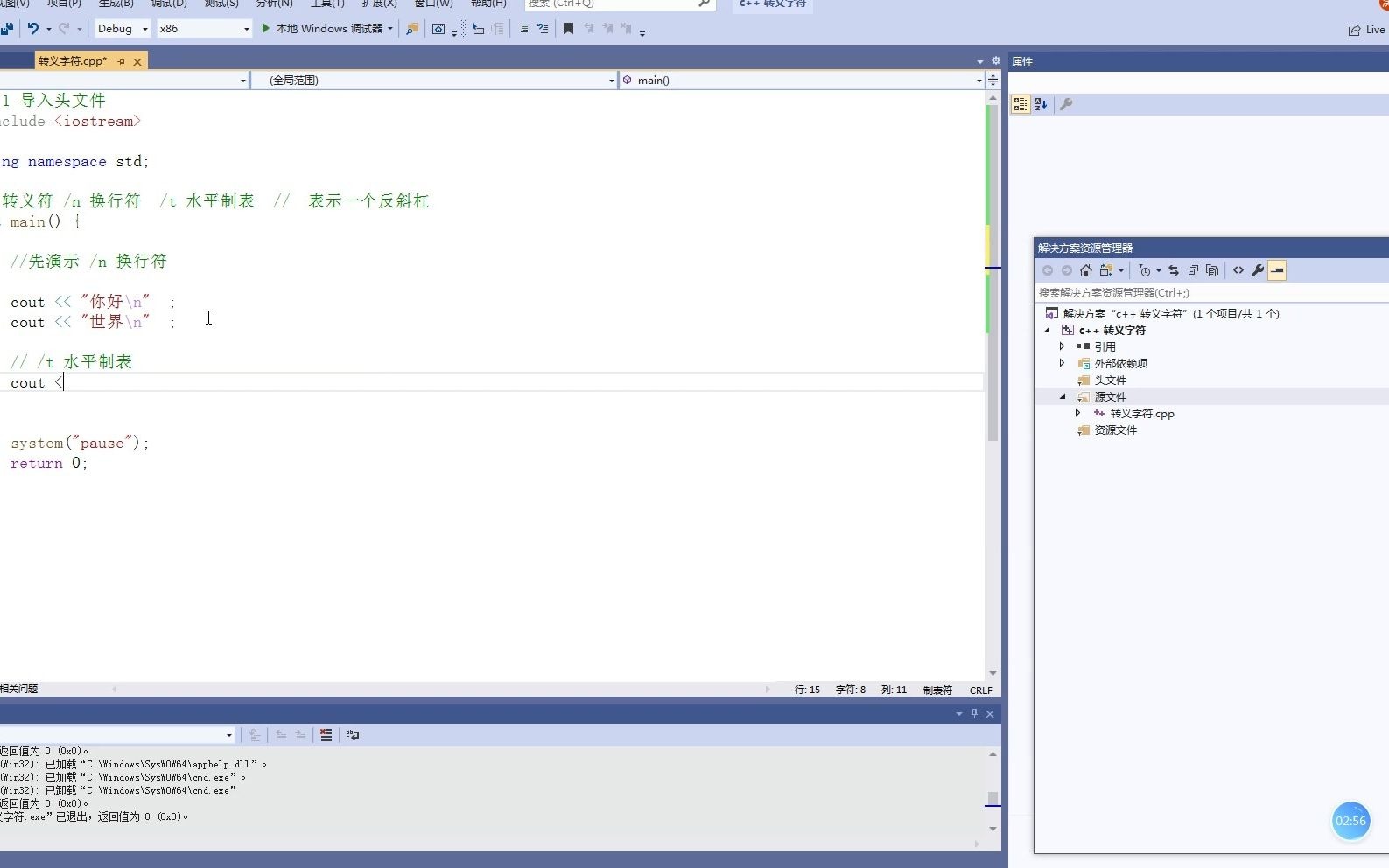Open the editor window options gear
Image resolution: width=1389 pixels, height=868 pixels.
tap(995, 61)
